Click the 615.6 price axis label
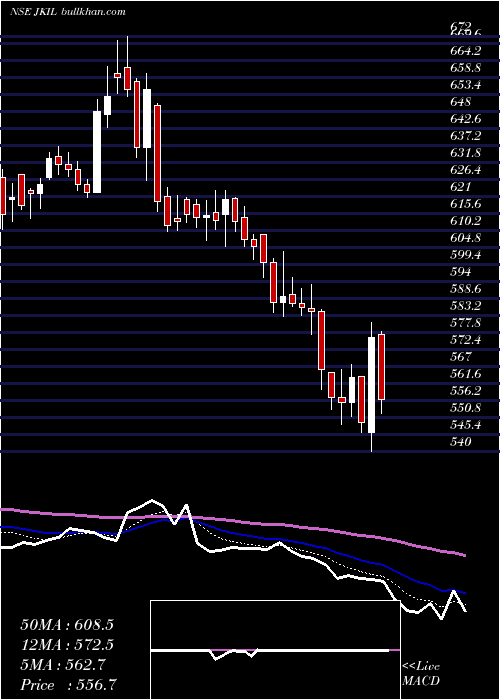The image size is (500, 700). (x=466, y=204)
